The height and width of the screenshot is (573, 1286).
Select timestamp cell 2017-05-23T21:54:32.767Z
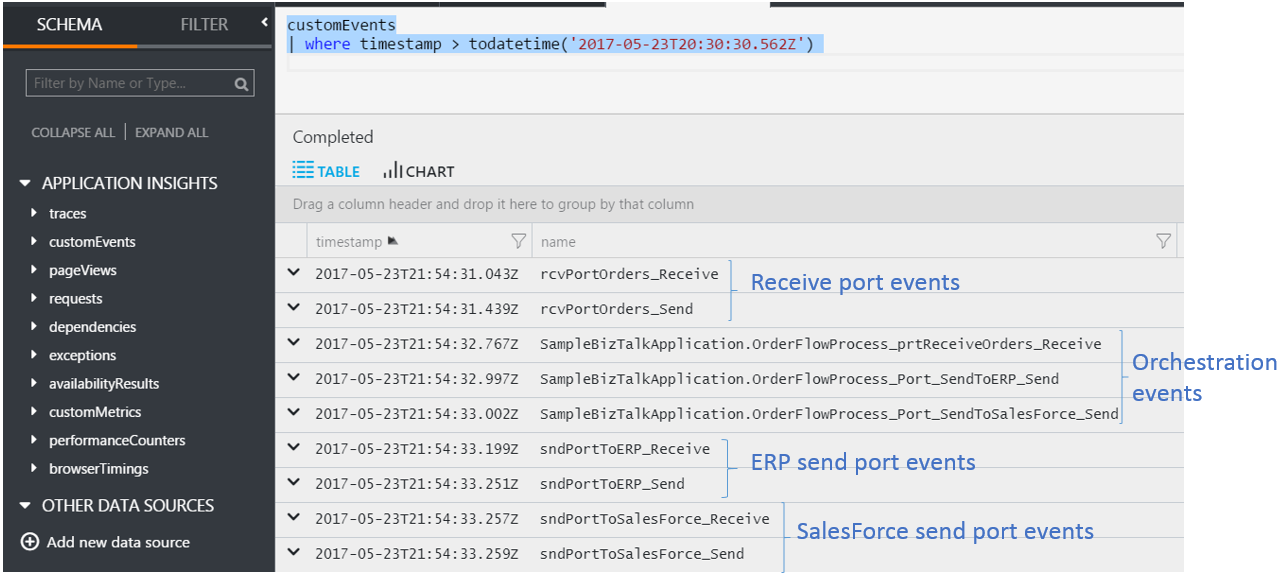tap(417, 344)
